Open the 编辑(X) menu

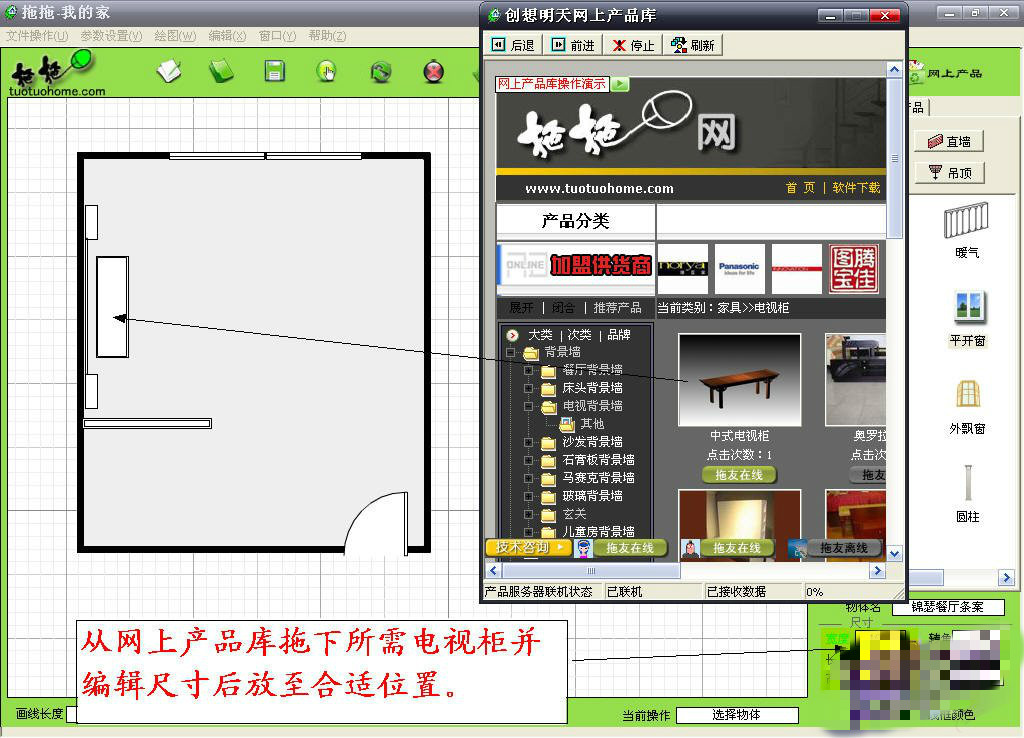click(x=227, y=36)
